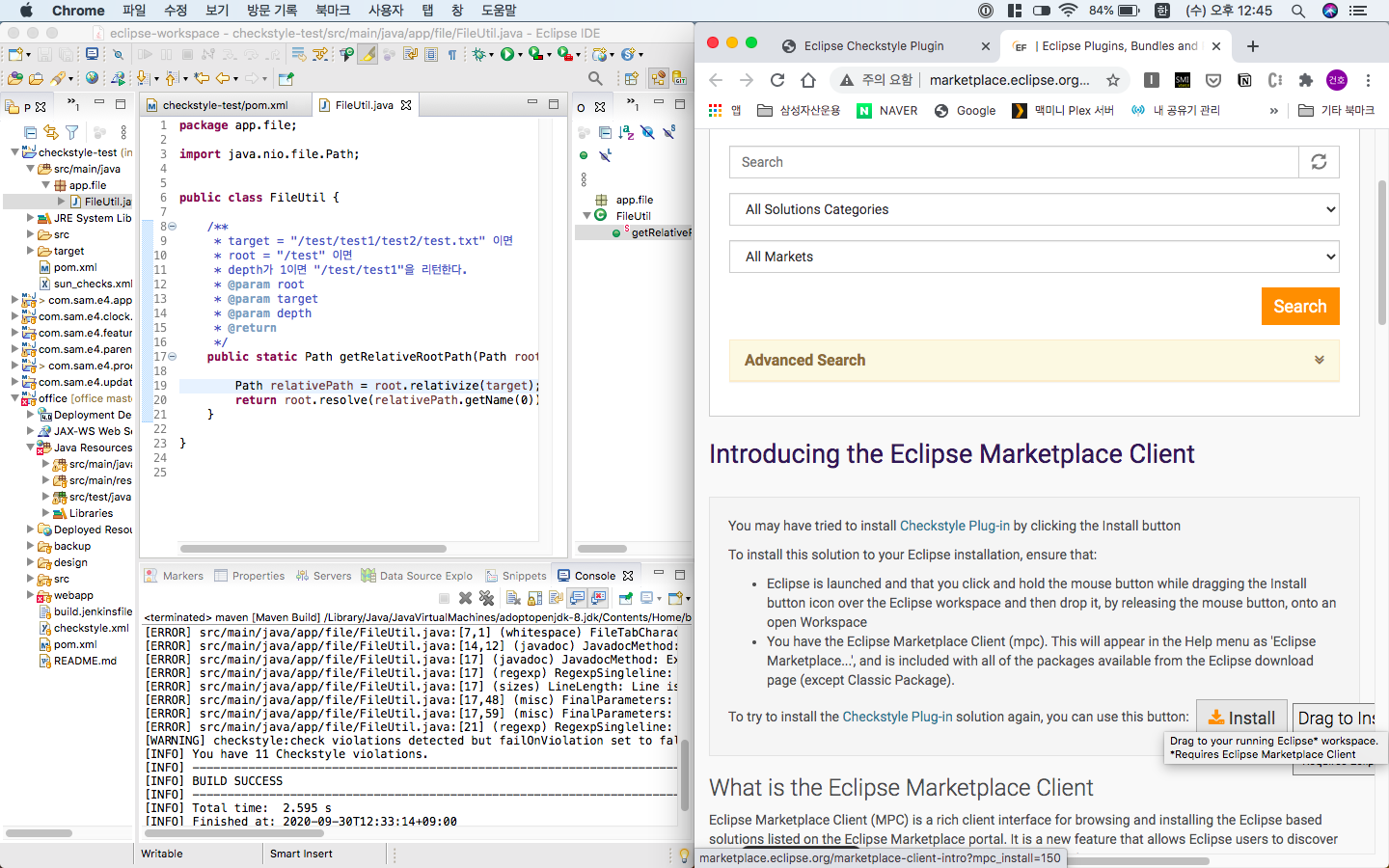Expand target folder under checkstyle-test
The height and width of the screenshot is (868, 1389).
(x=30, y=251)
